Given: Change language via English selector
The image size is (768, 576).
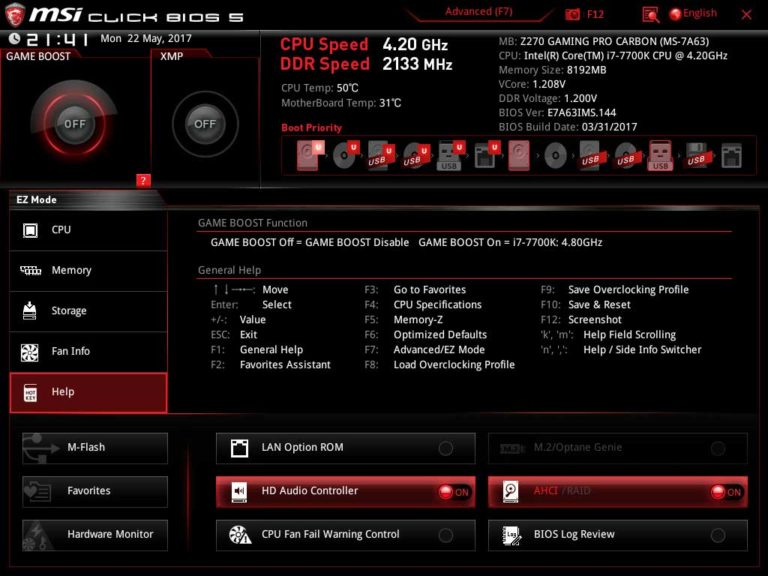Looking at the screenshot, I should [693, 14].
